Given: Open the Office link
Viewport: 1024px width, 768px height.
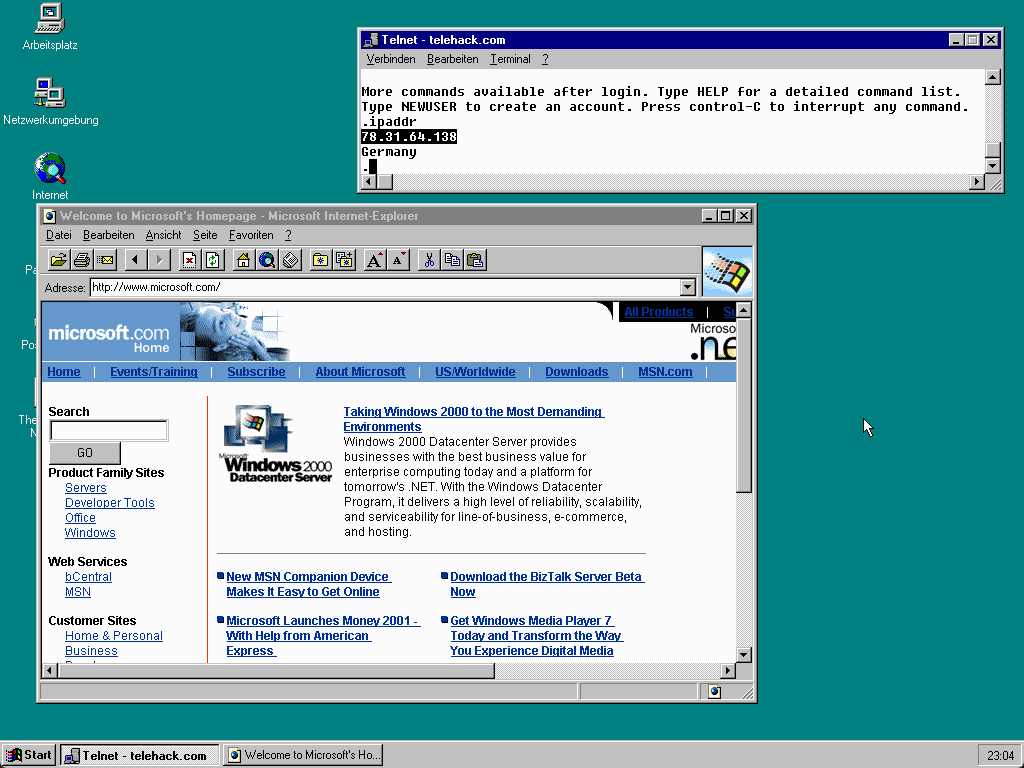Looking at the screenshot, I should click(80, 518).
